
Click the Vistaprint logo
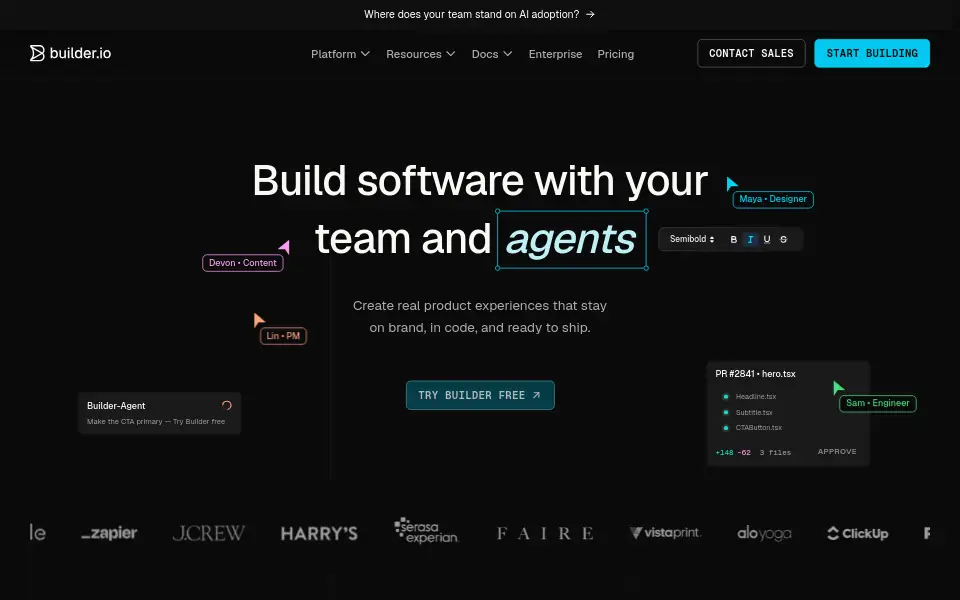point(665,533)
